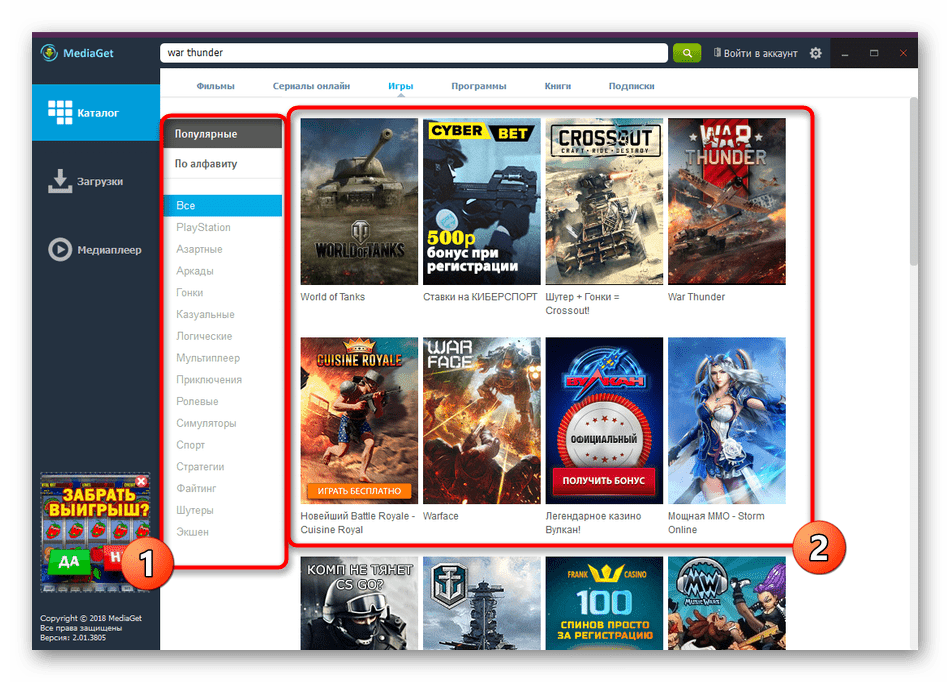
Task: Open the World of Warships cover
Action: [482, 603]
